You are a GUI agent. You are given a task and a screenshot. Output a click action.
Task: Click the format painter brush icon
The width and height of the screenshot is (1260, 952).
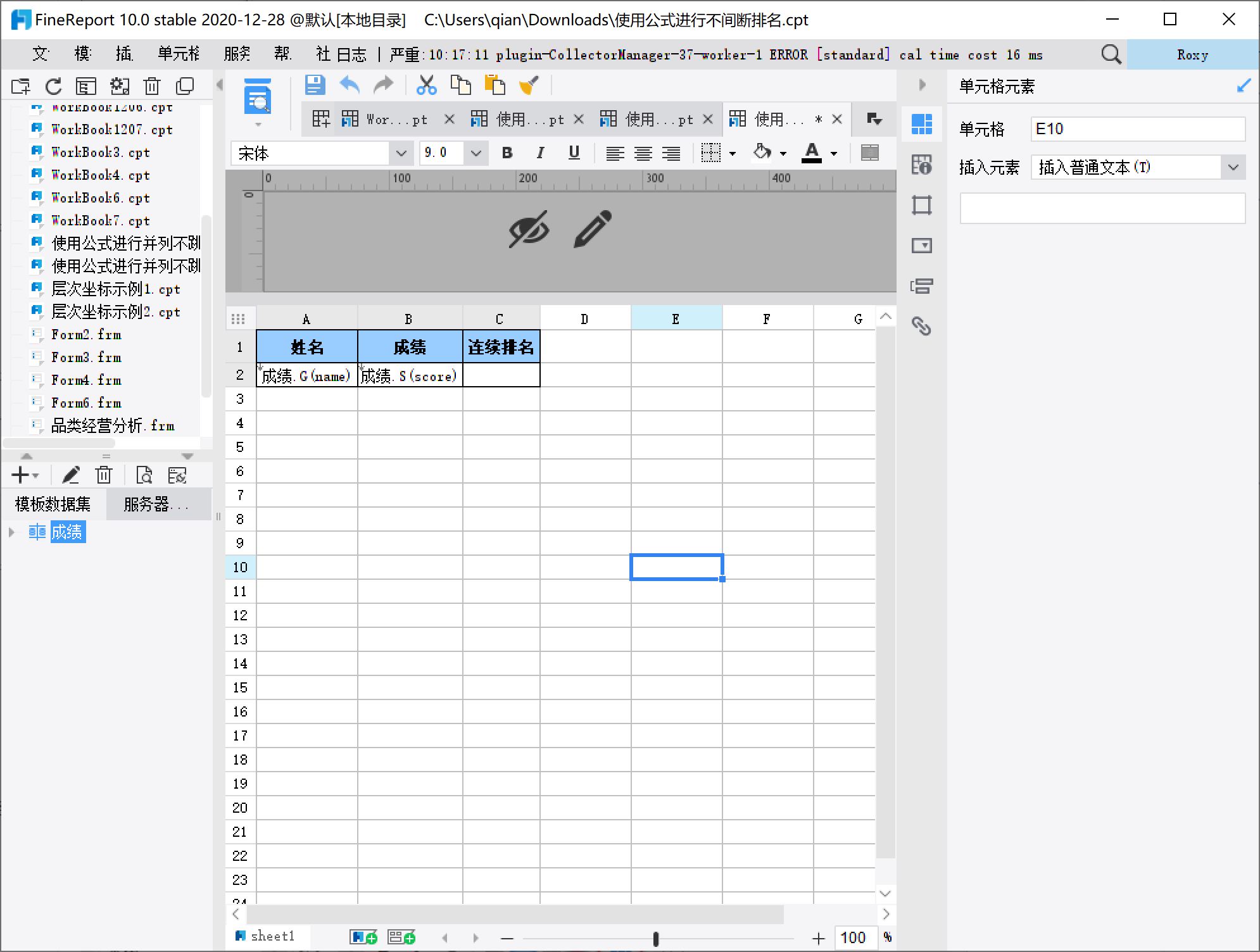pyautogui.click(x=529, y=85)
